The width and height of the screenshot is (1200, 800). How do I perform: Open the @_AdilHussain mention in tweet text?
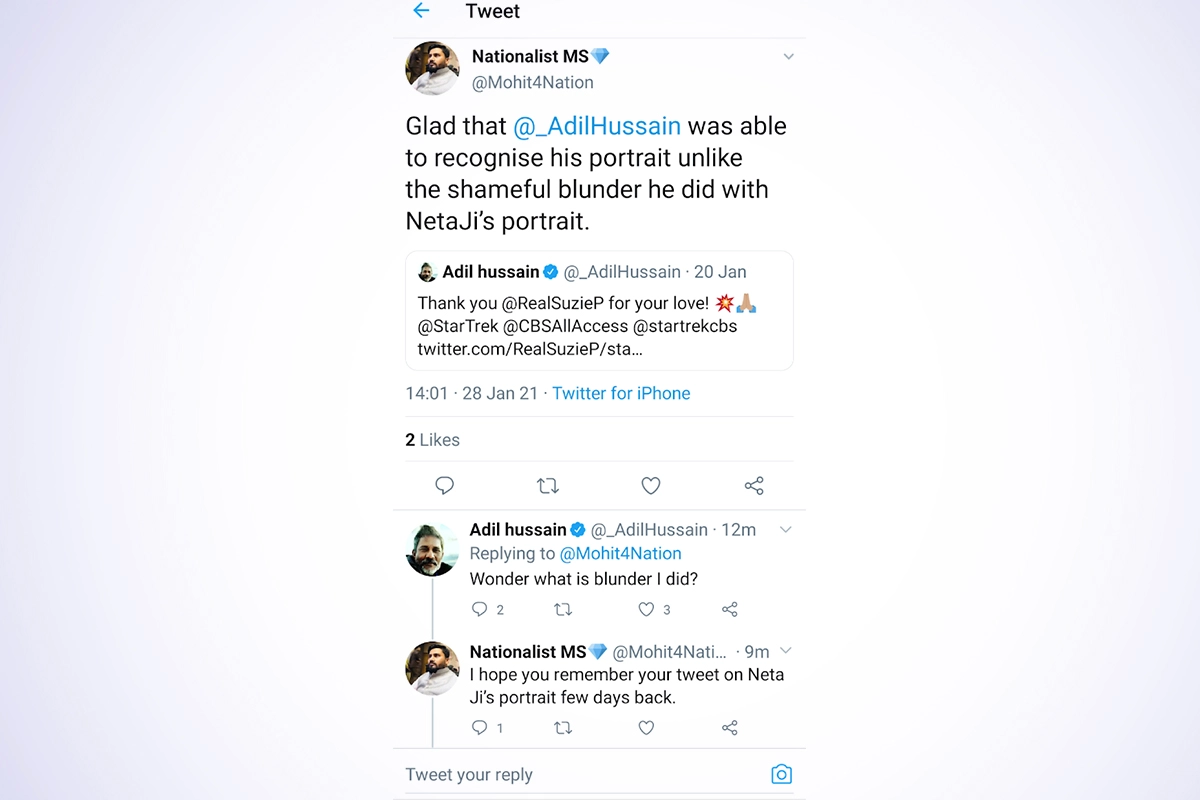[x=597, y=126]
